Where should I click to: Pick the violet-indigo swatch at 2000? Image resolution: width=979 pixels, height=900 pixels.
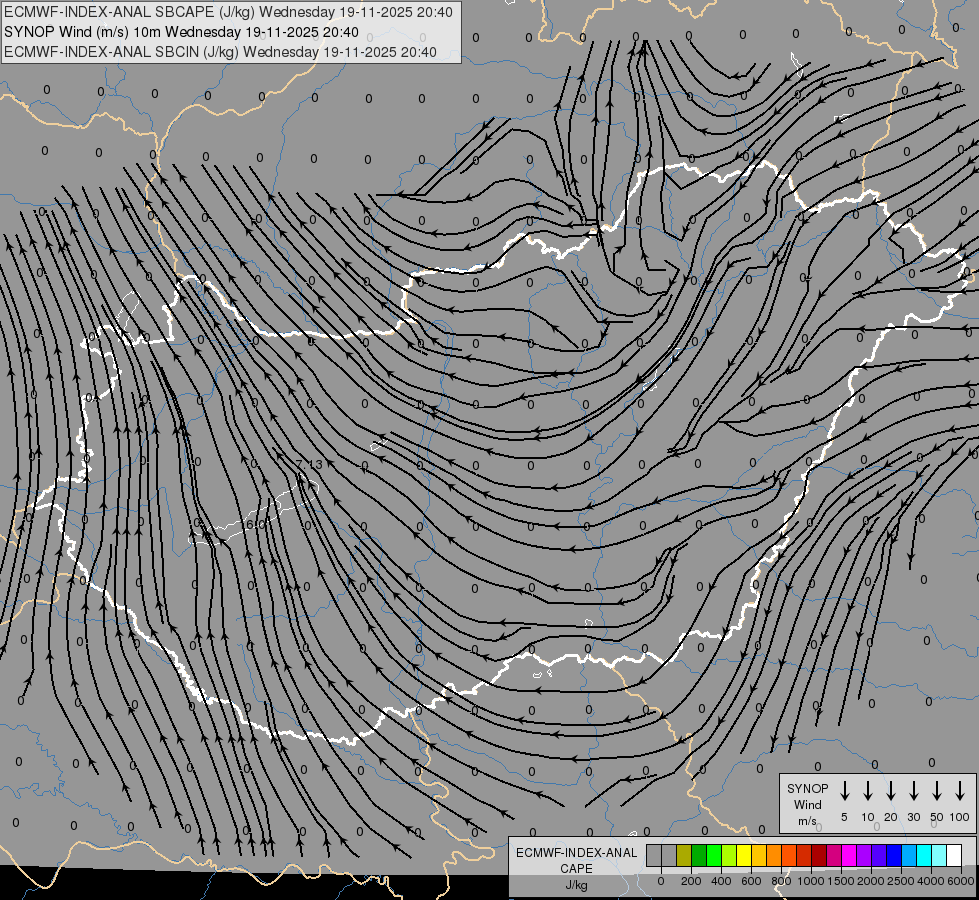[878, 855]
